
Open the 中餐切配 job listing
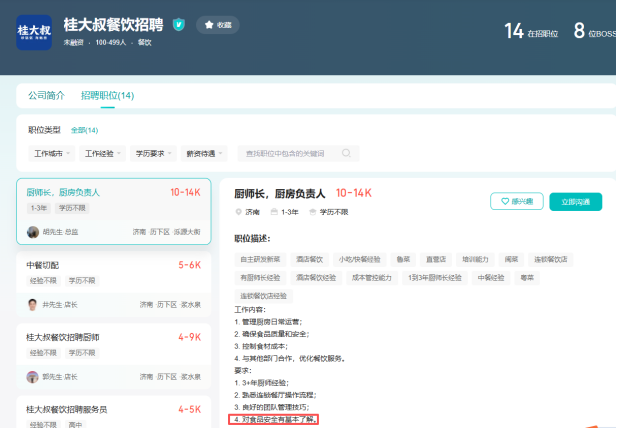point(114,284)
